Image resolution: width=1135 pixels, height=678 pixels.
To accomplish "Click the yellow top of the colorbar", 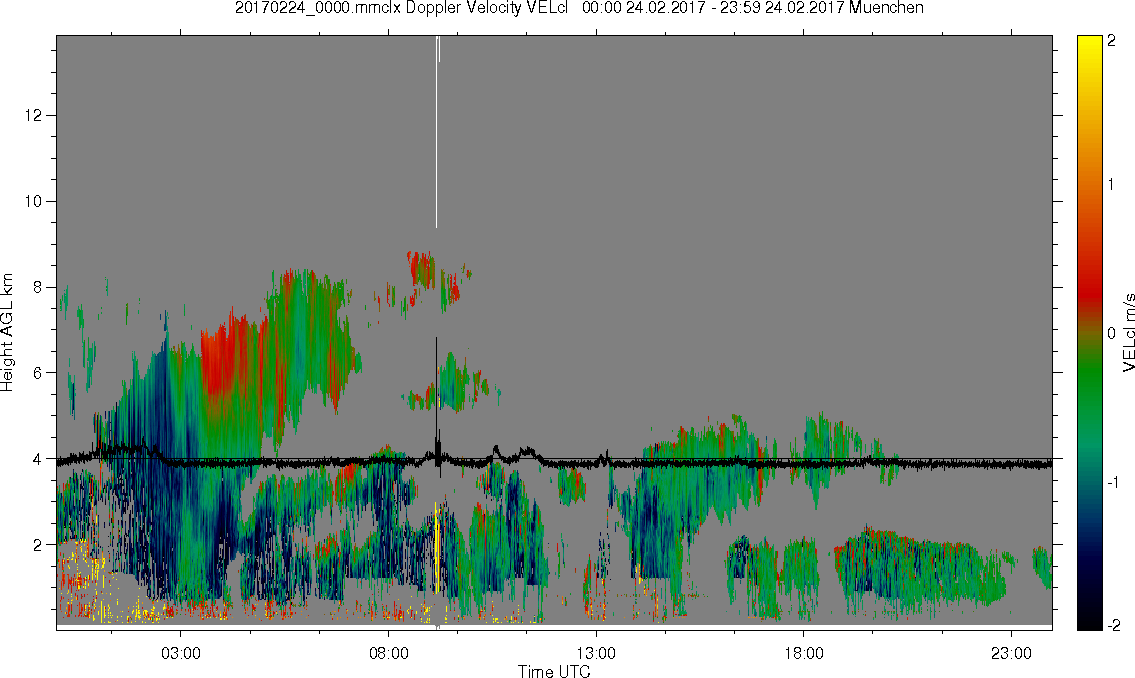I will [1089, 47].
